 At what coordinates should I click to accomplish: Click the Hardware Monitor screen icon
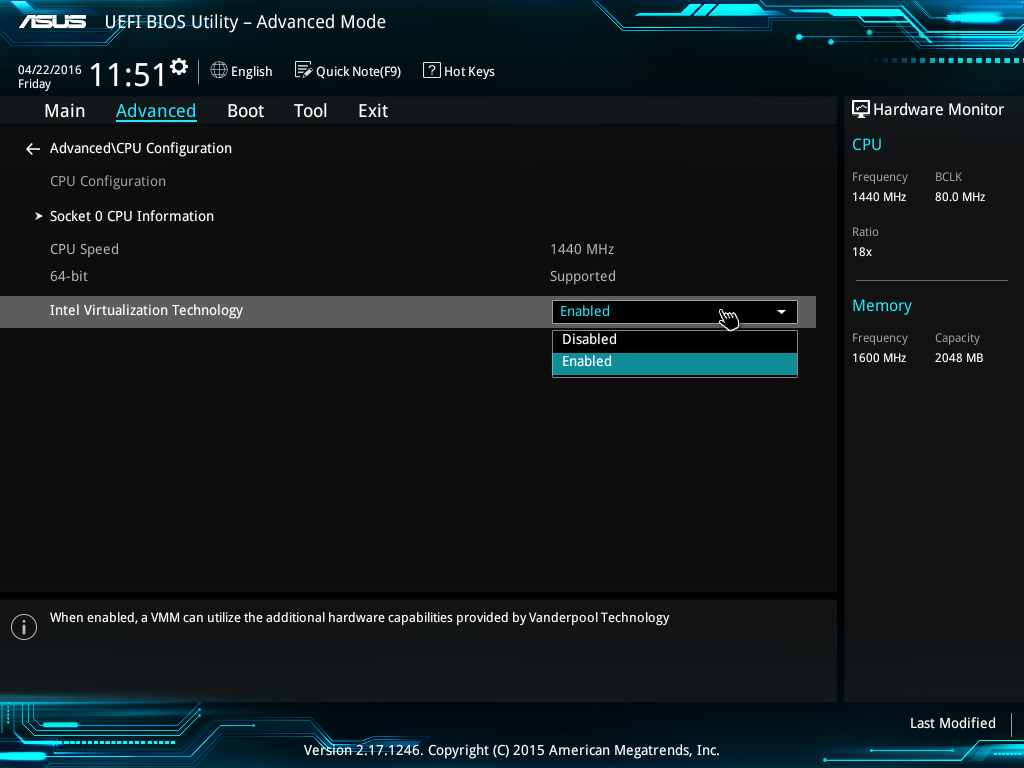(x=861, y=109)
